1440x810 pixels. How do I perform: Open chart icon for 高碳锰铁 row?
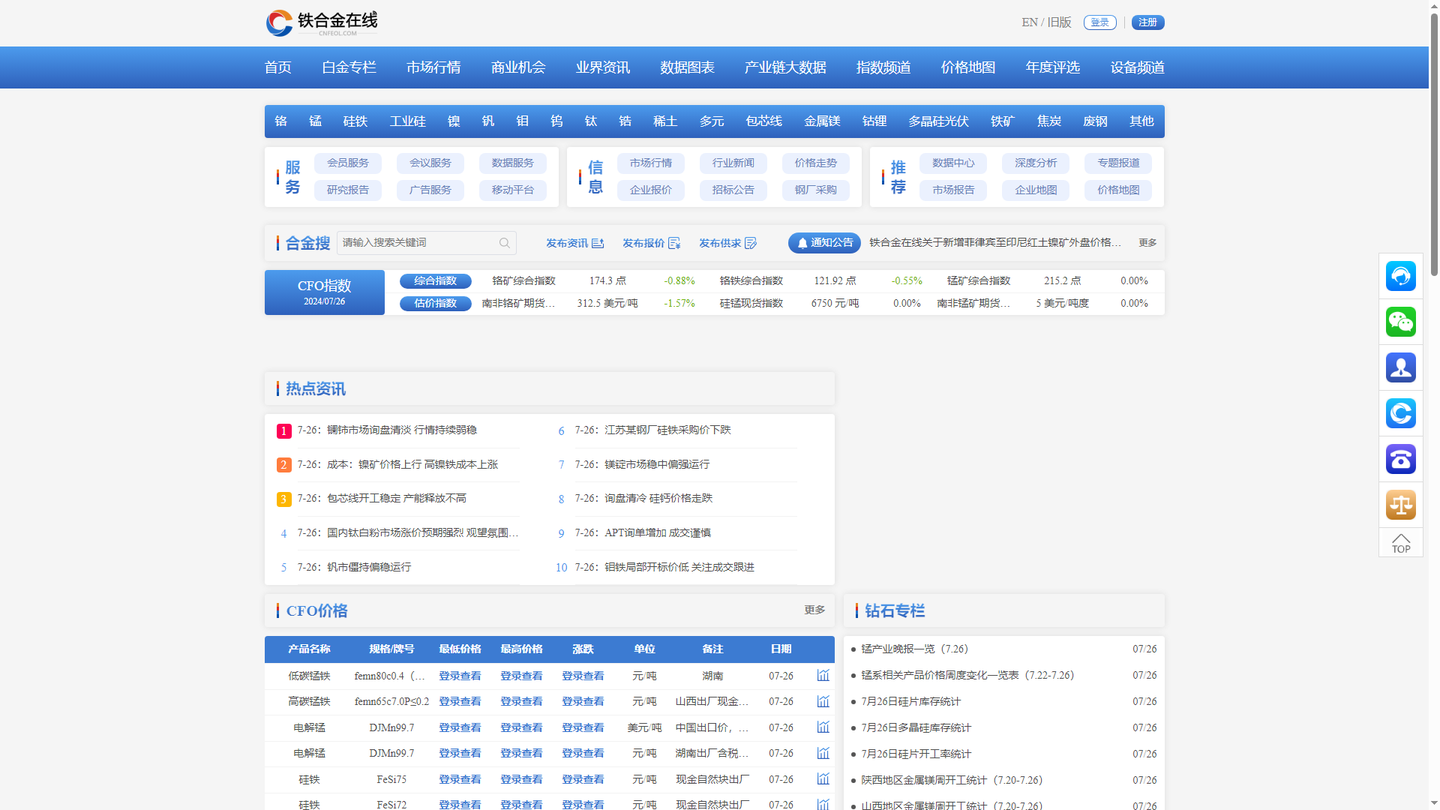point(823,701)
